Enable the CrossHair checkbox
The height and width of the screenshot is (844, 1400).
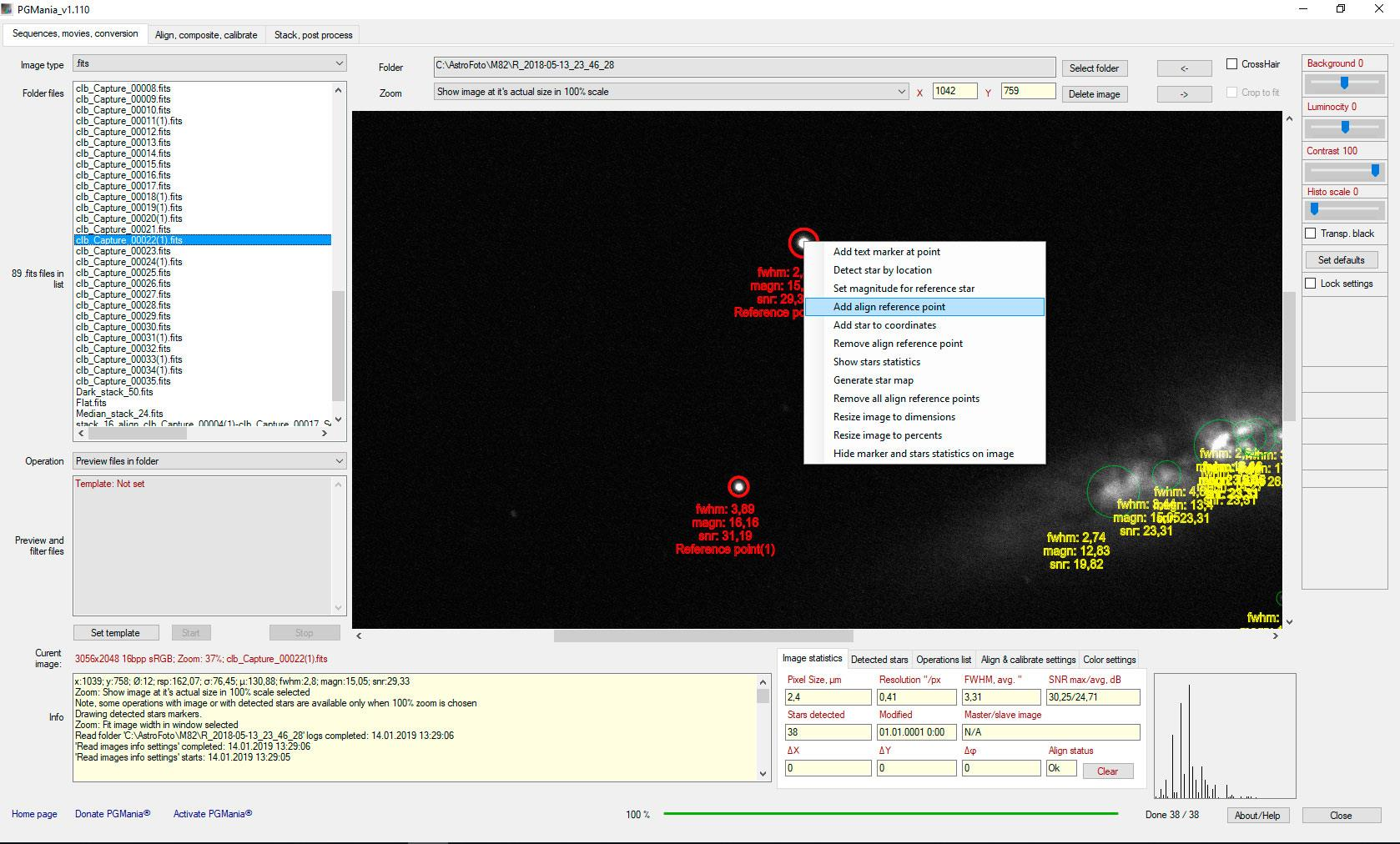click(1231, 64)
